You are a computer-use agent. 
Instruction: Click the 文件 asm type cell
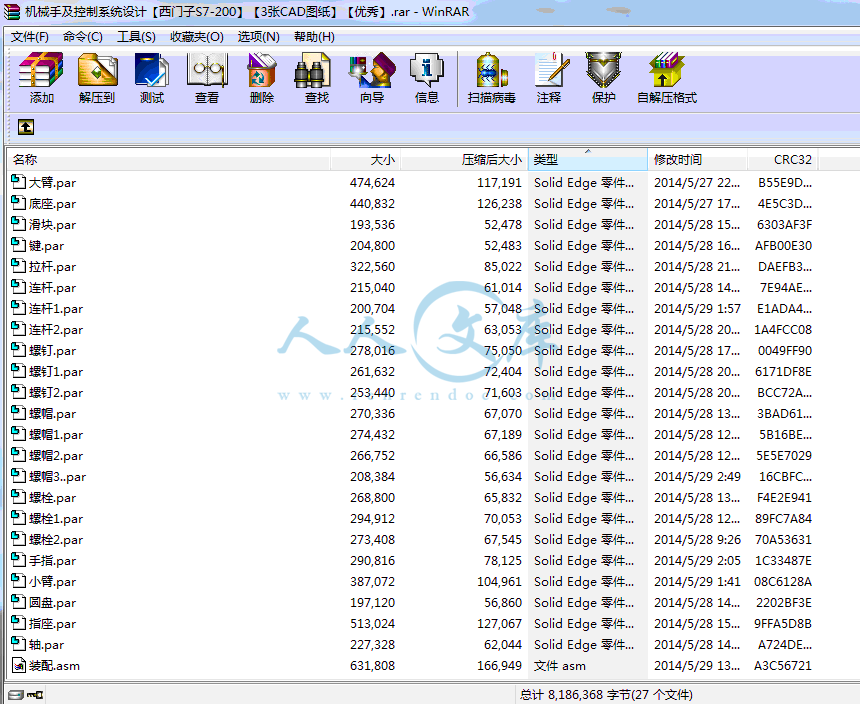pyautogui.click(x=559, y=666)
